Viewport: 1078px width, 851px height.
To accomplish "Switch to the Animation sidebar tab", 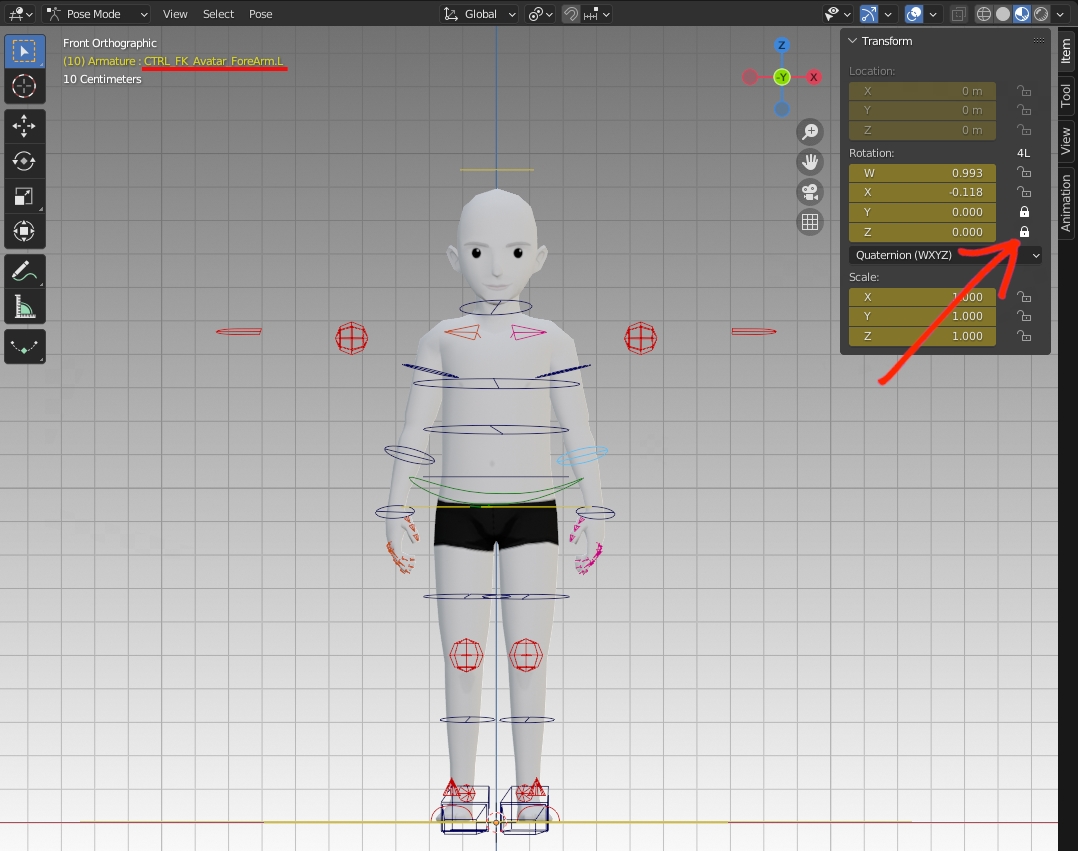I will [1066, 203].
